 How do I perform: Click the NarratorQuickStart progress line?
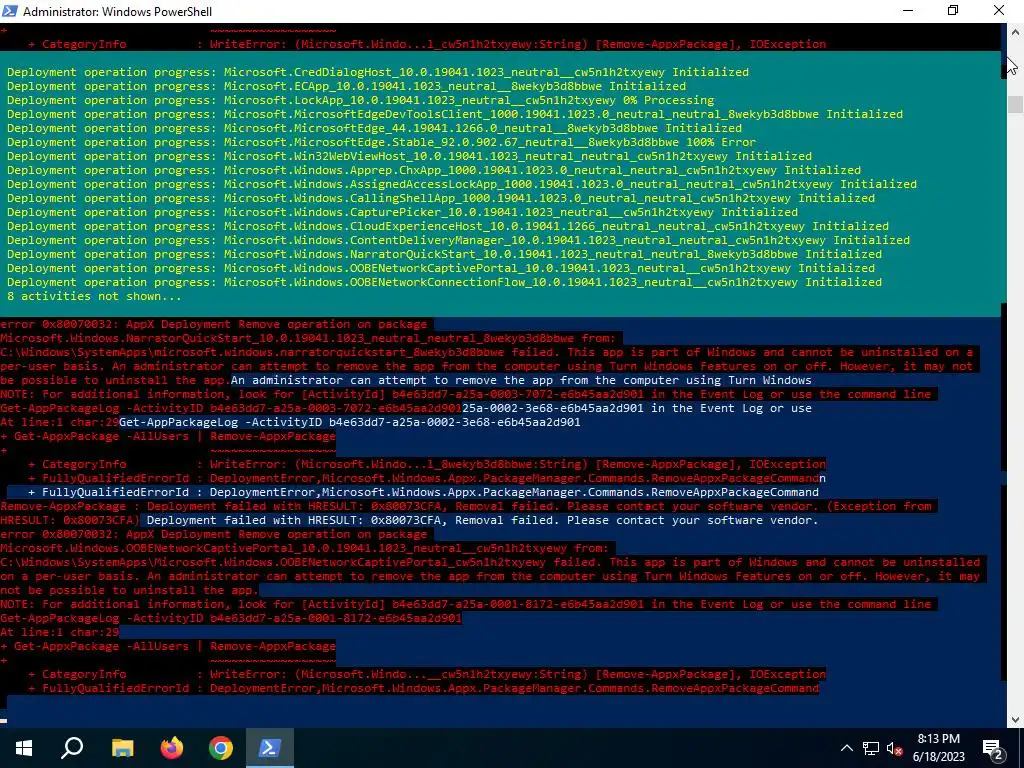[x=444, y=254]
